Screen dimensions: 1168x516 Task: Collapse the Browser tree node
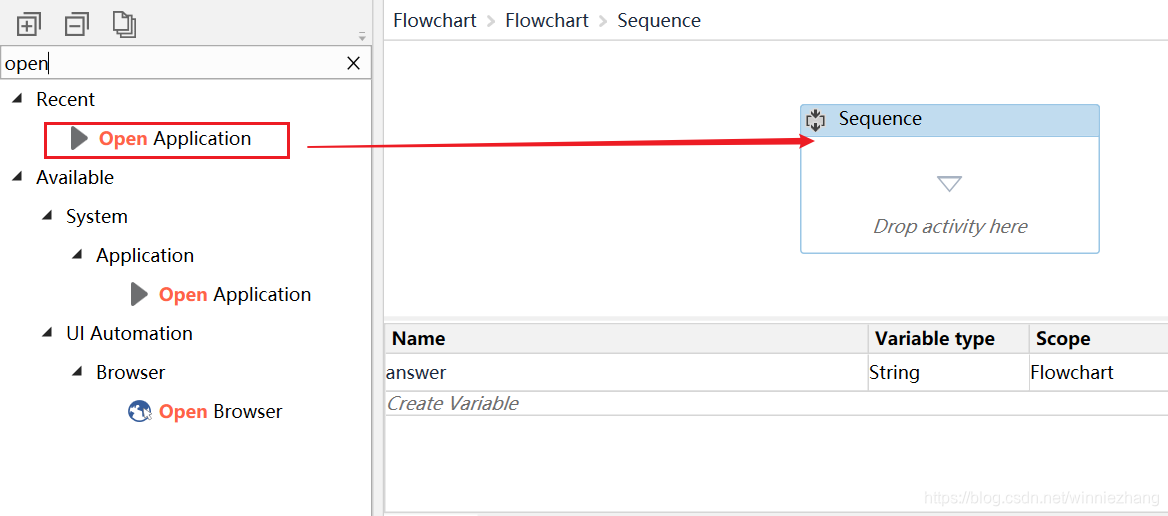coord(77,372)
